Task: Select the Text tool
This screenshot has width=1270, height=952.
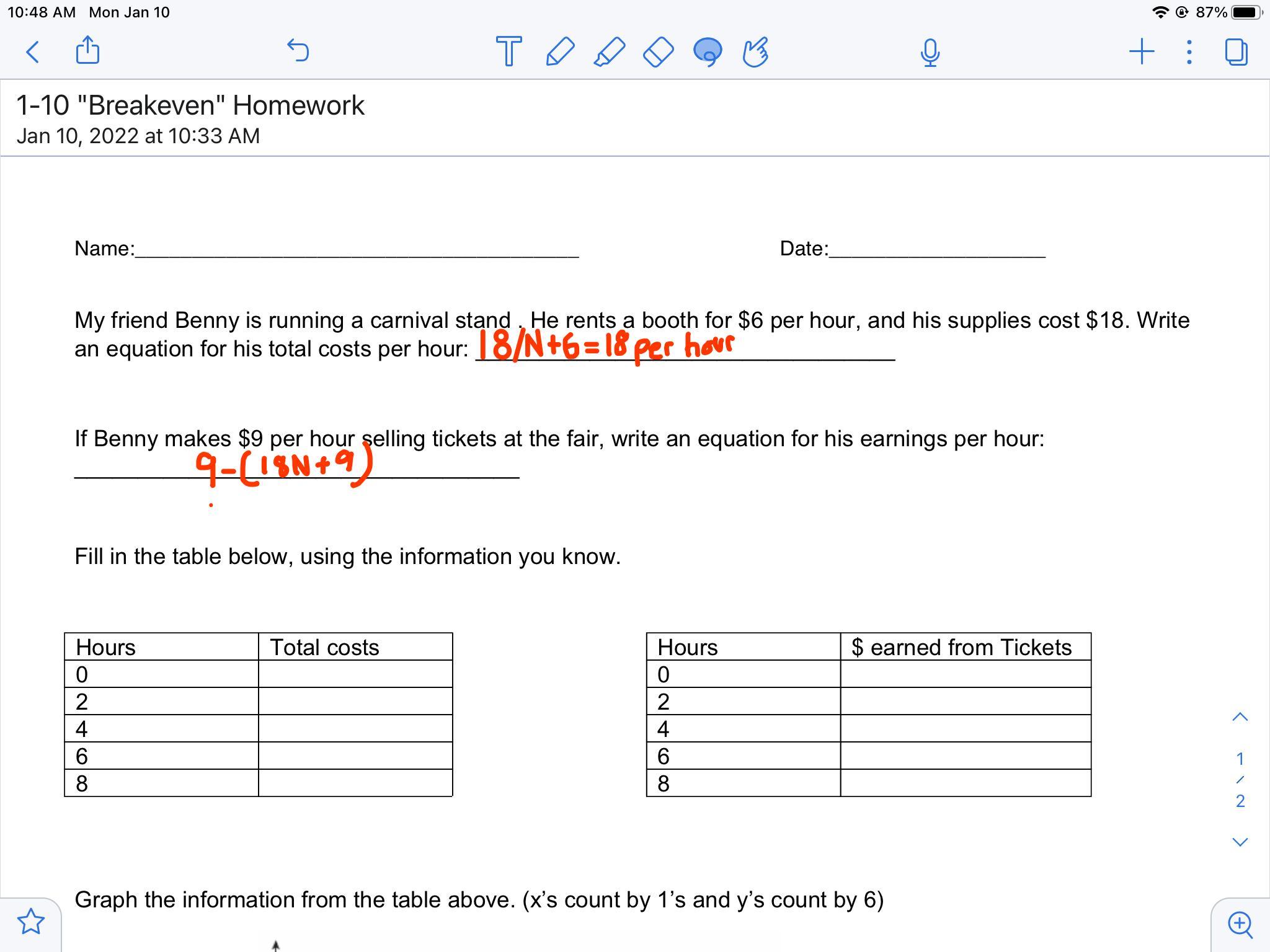Action: [508, 51]
